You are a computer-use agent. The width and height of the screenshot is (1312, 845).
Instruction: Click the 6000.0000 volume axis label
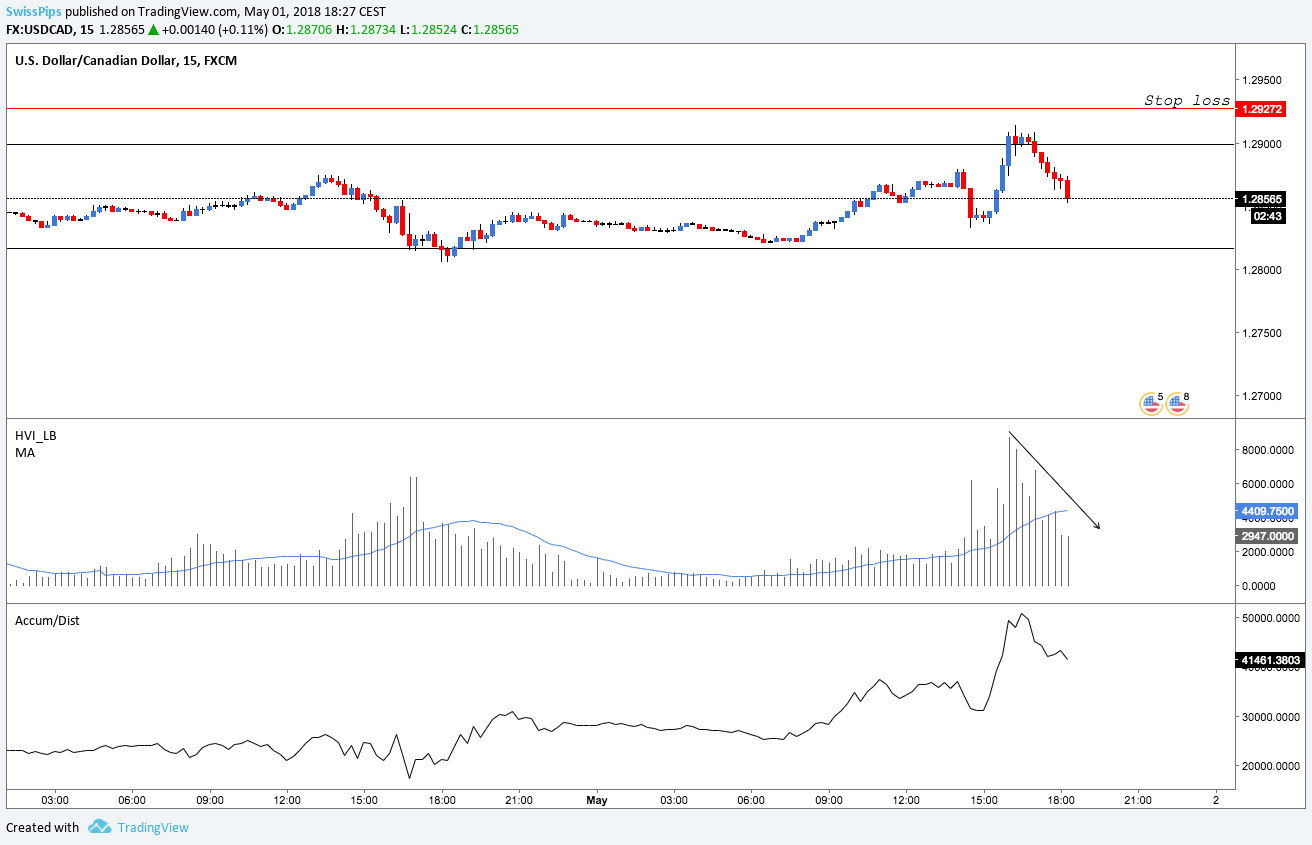1266,484
